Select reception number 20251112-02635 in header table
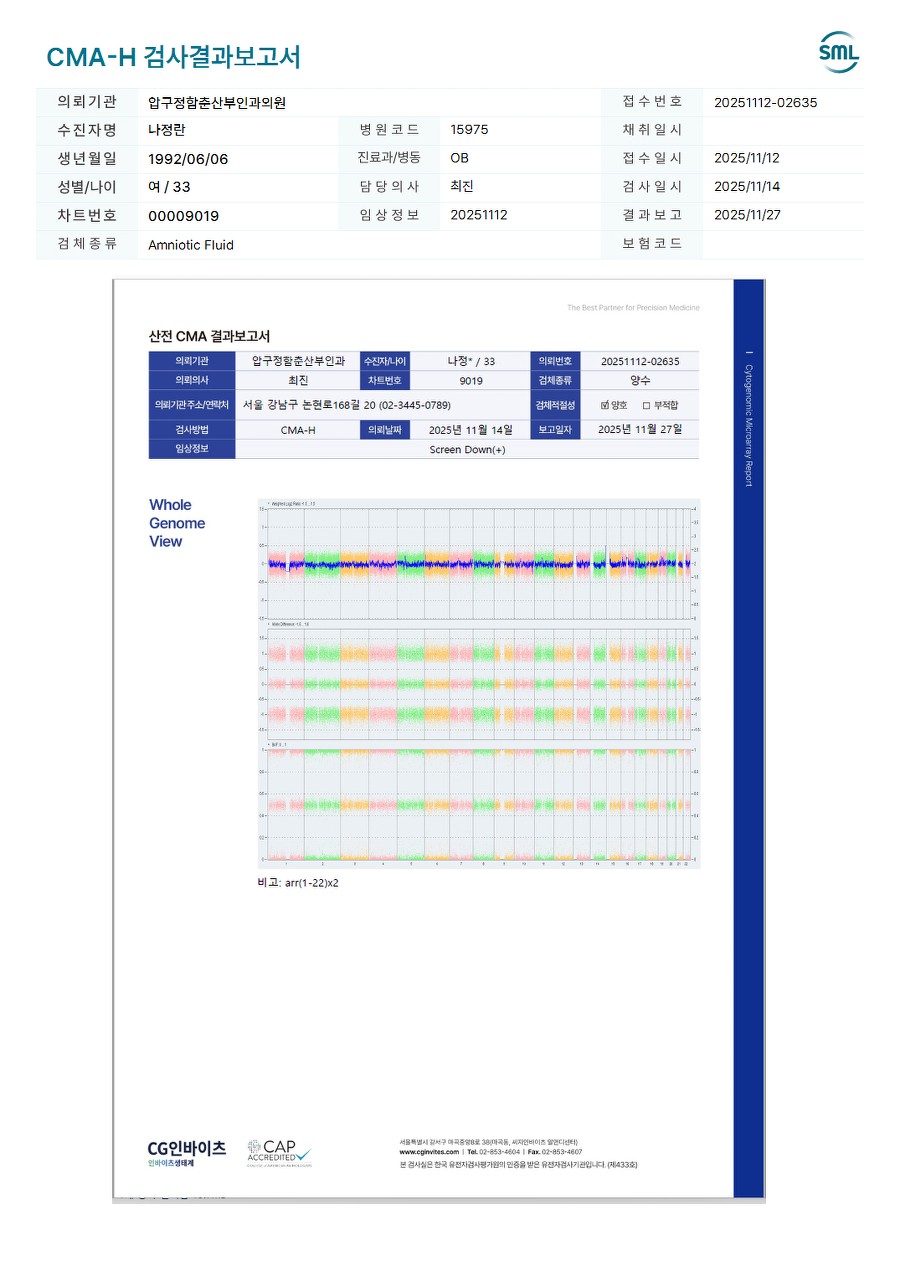The image size is (900, 1271). (765, 102)
